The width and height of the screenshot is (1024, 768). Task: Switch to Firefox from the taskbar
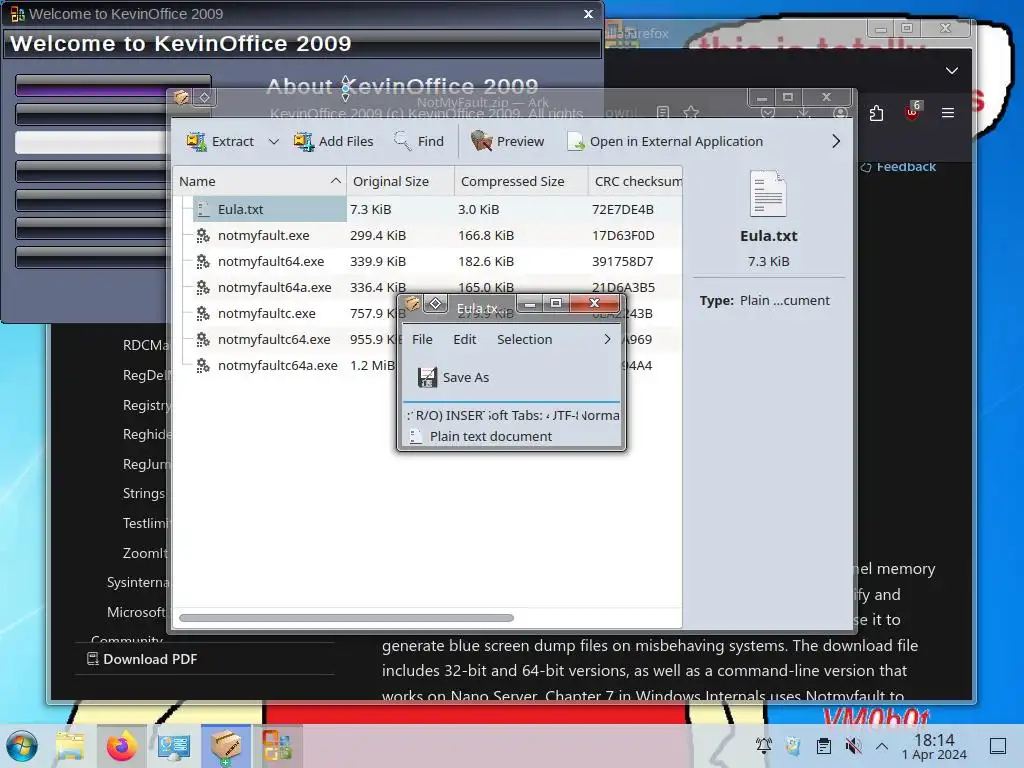[x=122, y=746]
